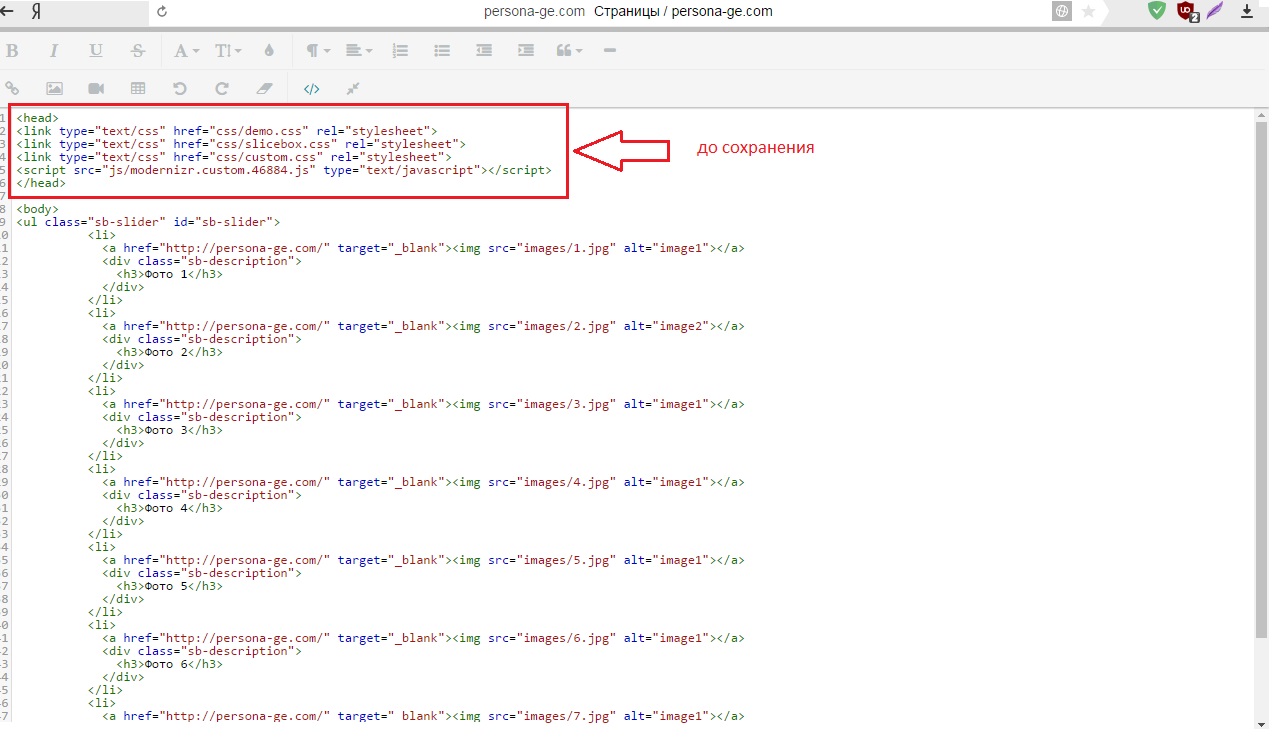Click the Фото 6 heading line
1277x739 pixels.
pos(170,664)
